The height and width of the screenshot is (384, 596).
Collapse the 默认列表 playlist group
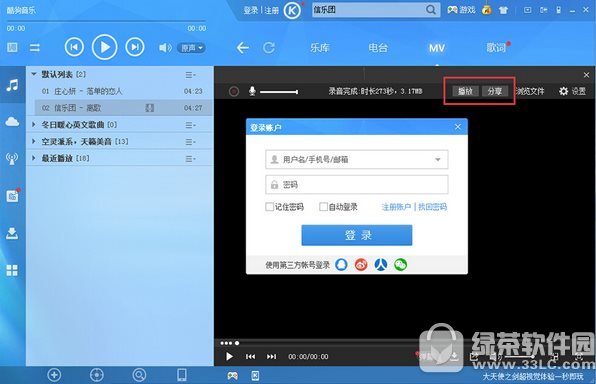(34, 74)
